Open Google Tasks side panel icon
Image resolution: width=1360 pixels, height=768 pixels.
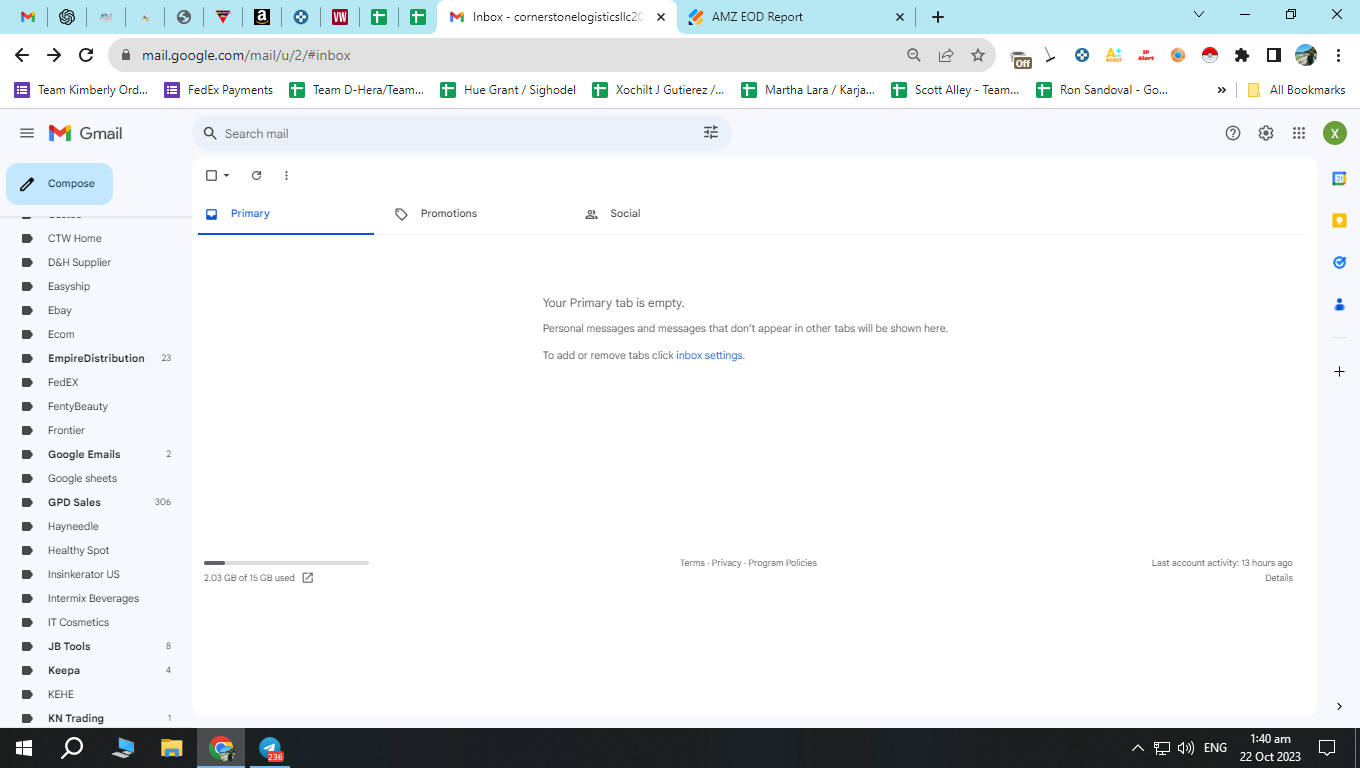[x=1339, y=262]
